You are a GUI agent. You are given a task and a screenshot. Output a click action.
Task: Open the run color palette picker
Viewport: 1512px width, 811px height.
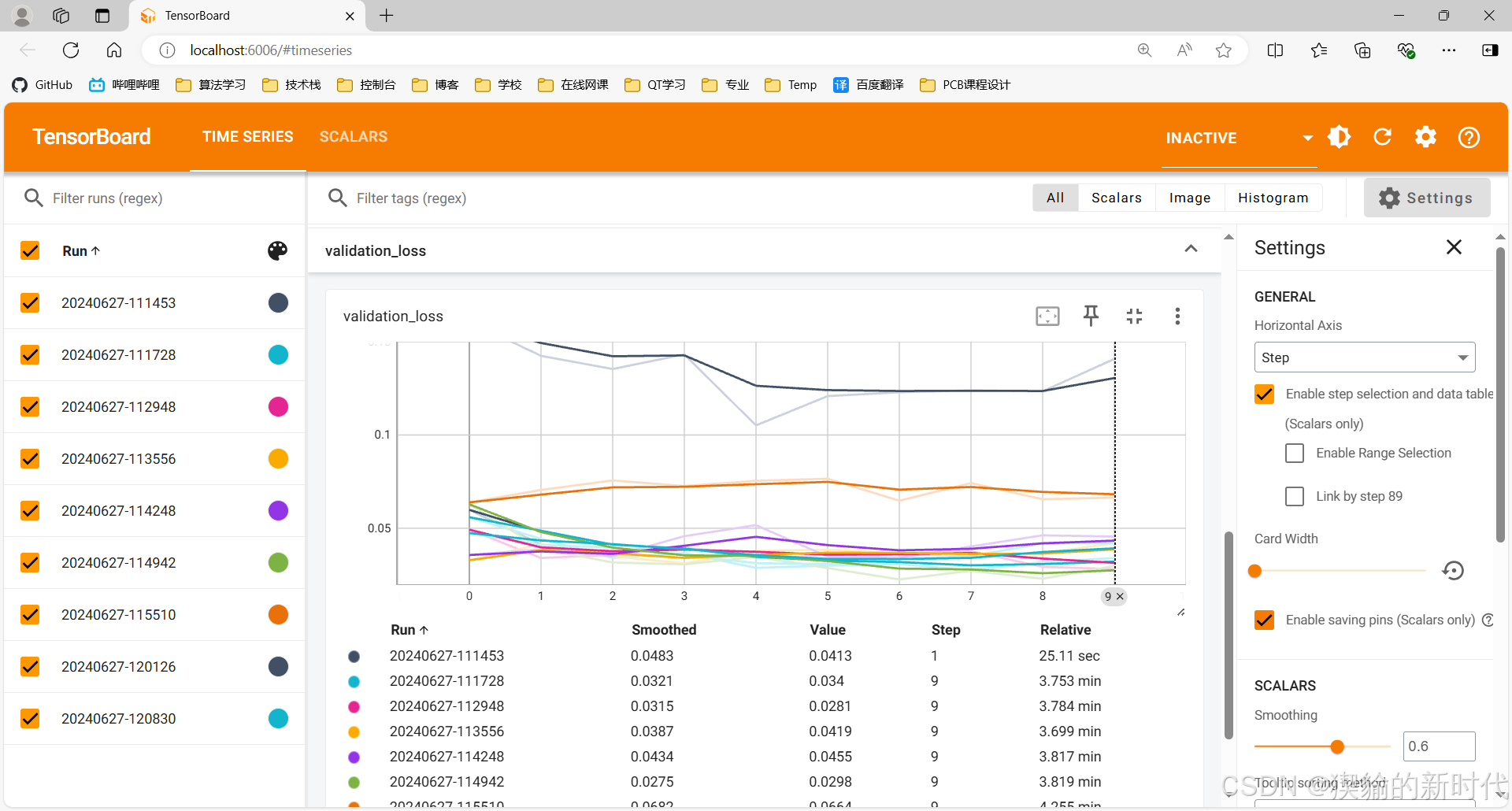pos(277,250)
